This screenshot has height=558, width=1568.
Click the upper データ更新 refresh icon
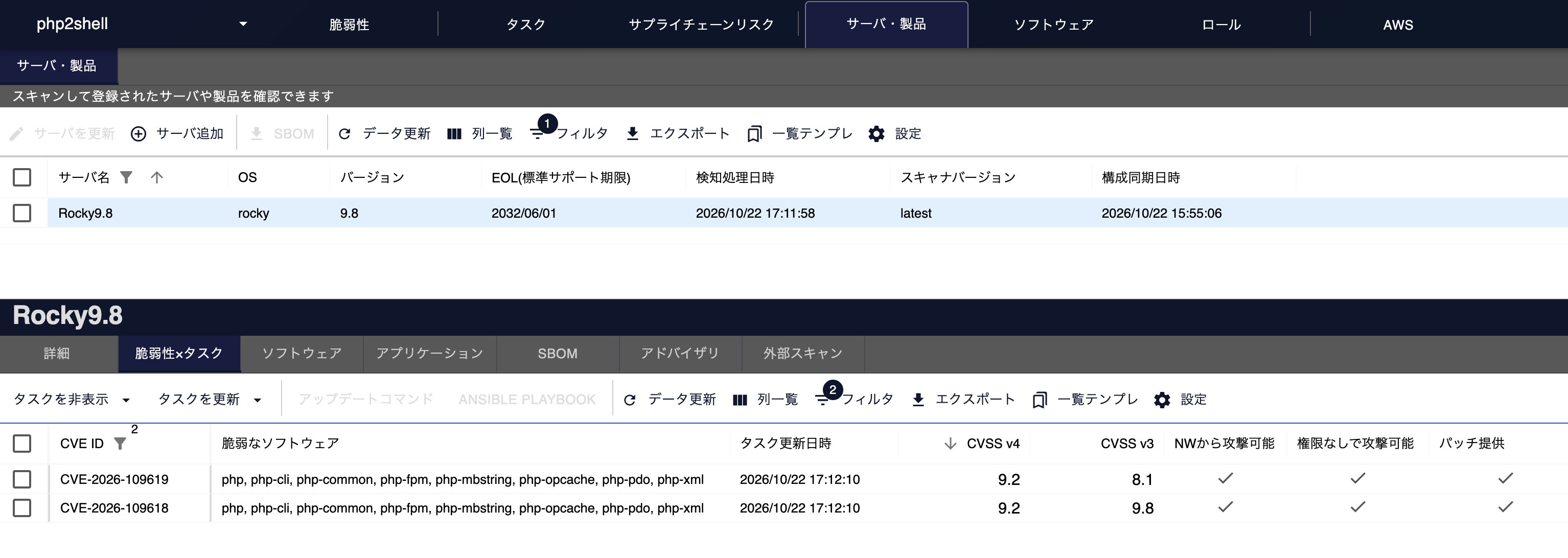(x=344, y=134)
